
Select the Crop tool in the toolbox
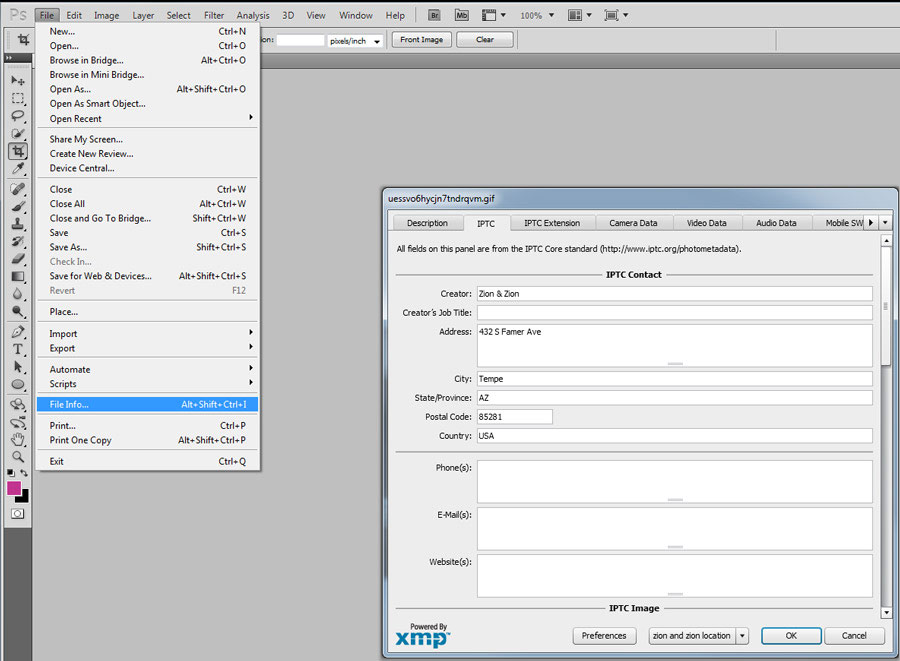pyautogui.click(x=18, y=151)
